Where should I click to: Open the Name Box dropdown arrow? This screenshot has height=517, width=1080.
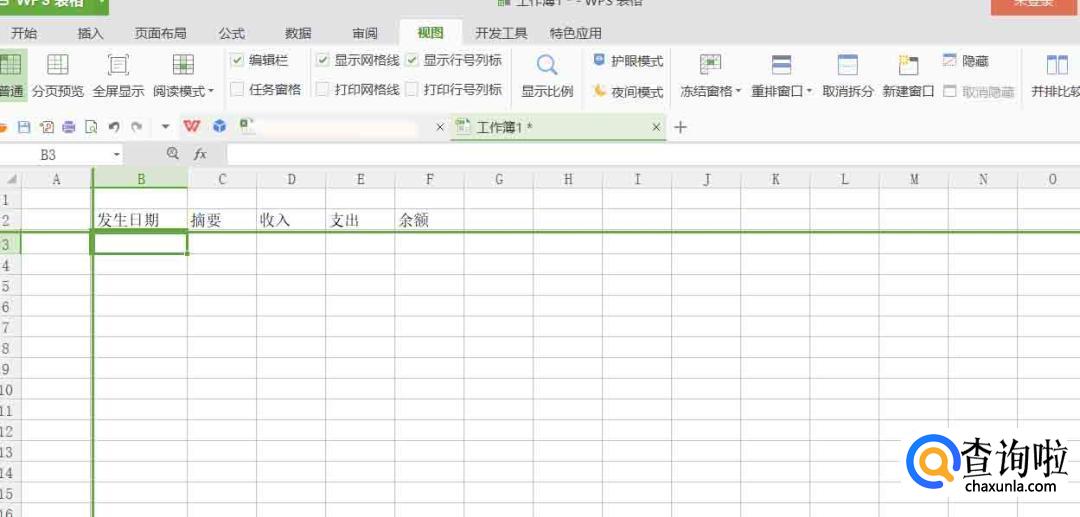[x=117, y=154]
